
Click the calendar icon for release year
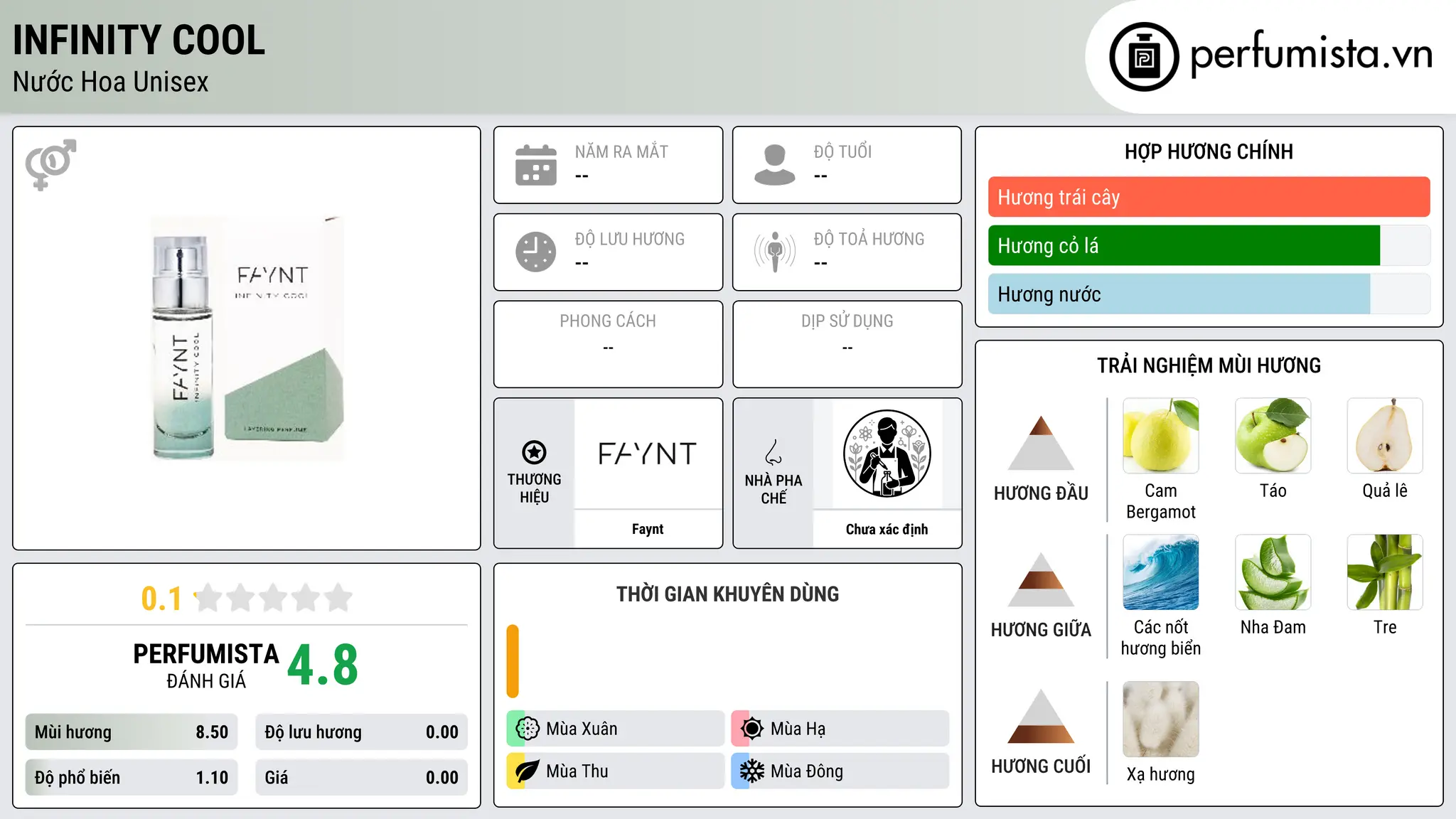[536, 165]
